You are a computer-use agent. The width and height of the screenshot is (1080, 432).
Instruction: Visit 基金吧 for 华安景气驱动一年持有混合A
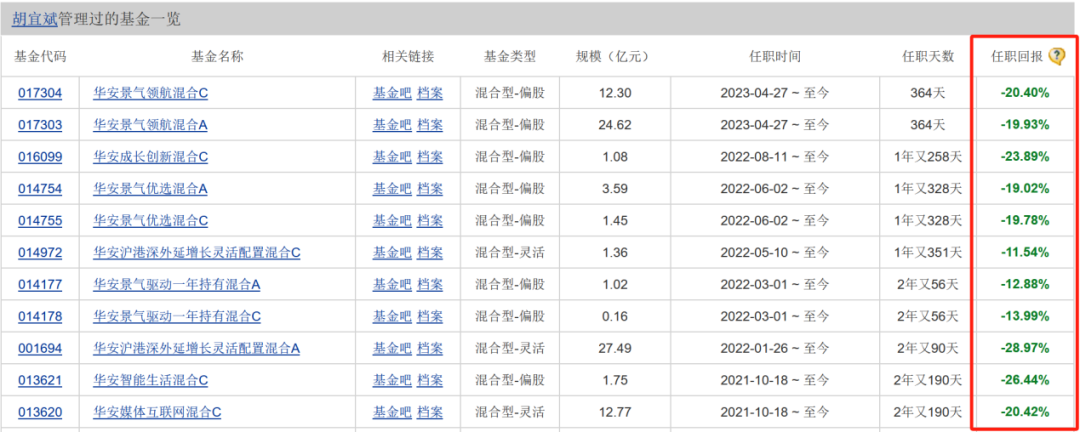click(392, 285)
